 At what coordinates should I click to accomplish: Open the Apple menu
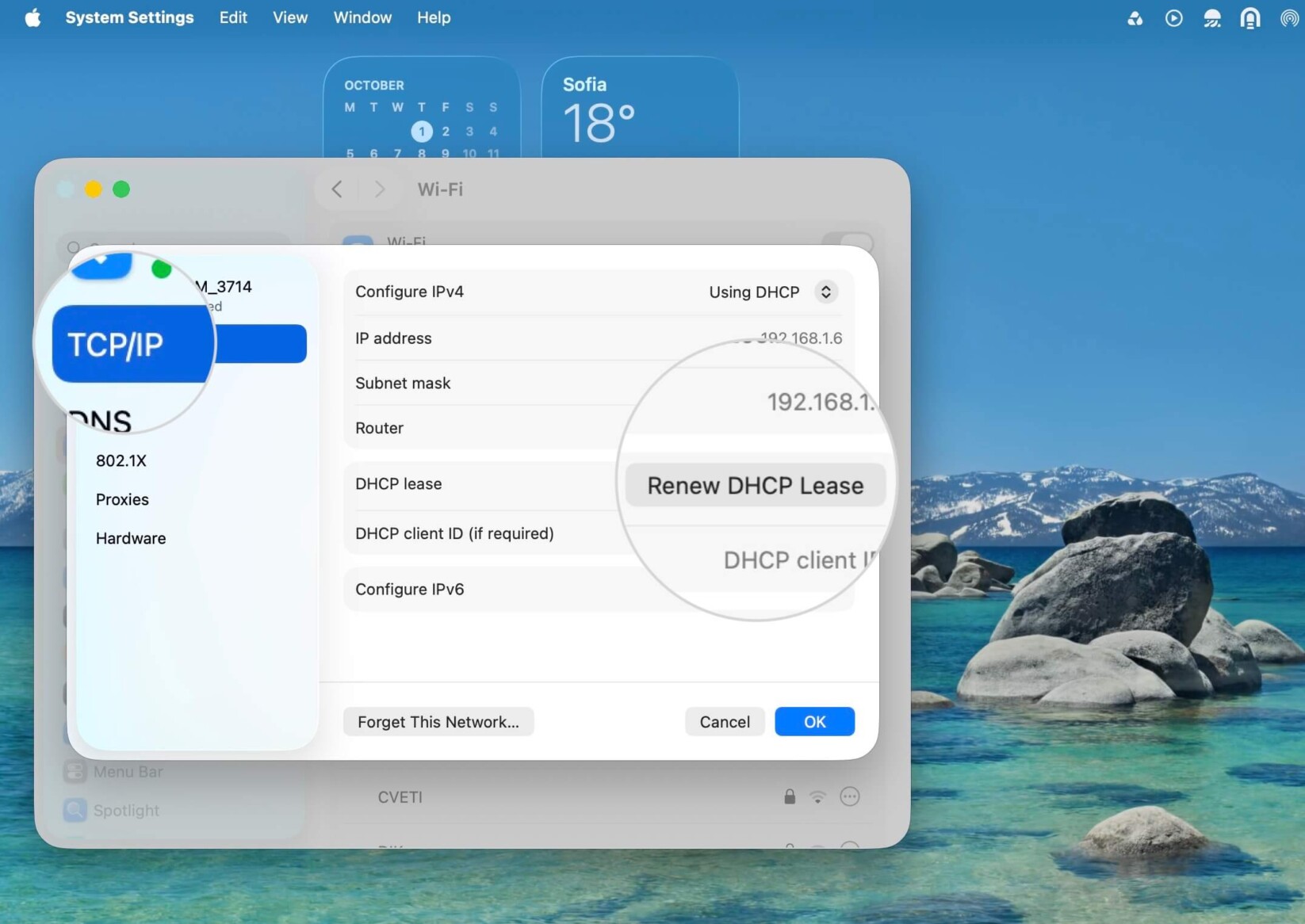coord(33,17)
